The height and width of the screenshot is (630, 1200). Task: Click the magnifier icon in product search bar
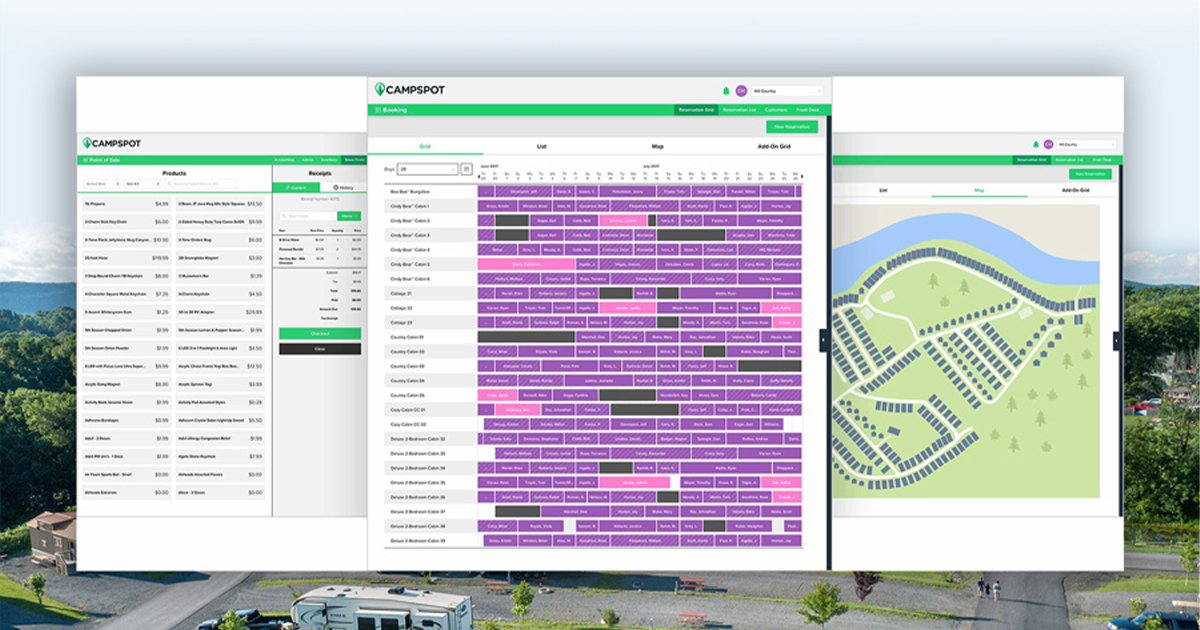tap(169, 183)
